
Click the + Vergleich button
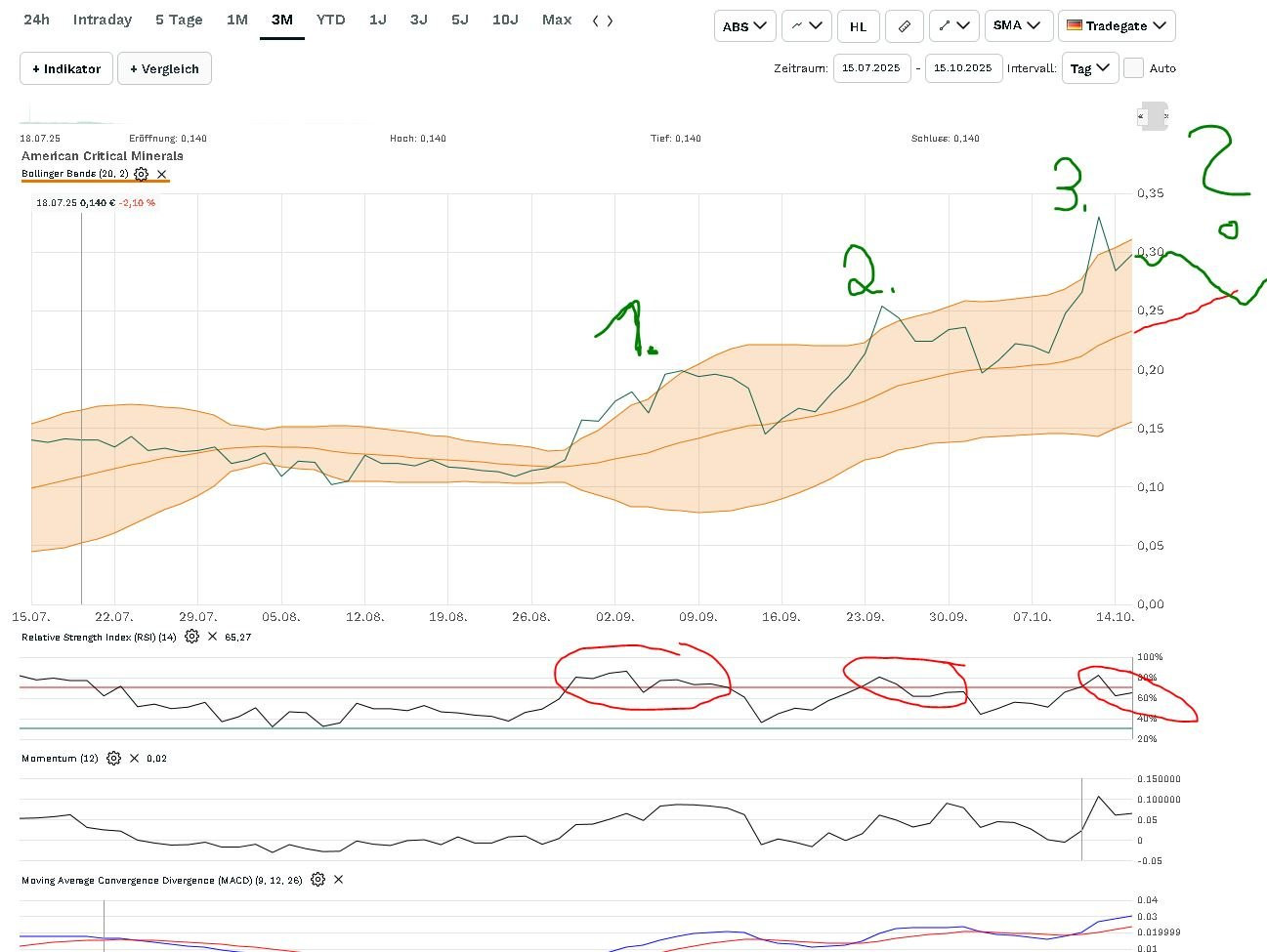click(164, 69)
